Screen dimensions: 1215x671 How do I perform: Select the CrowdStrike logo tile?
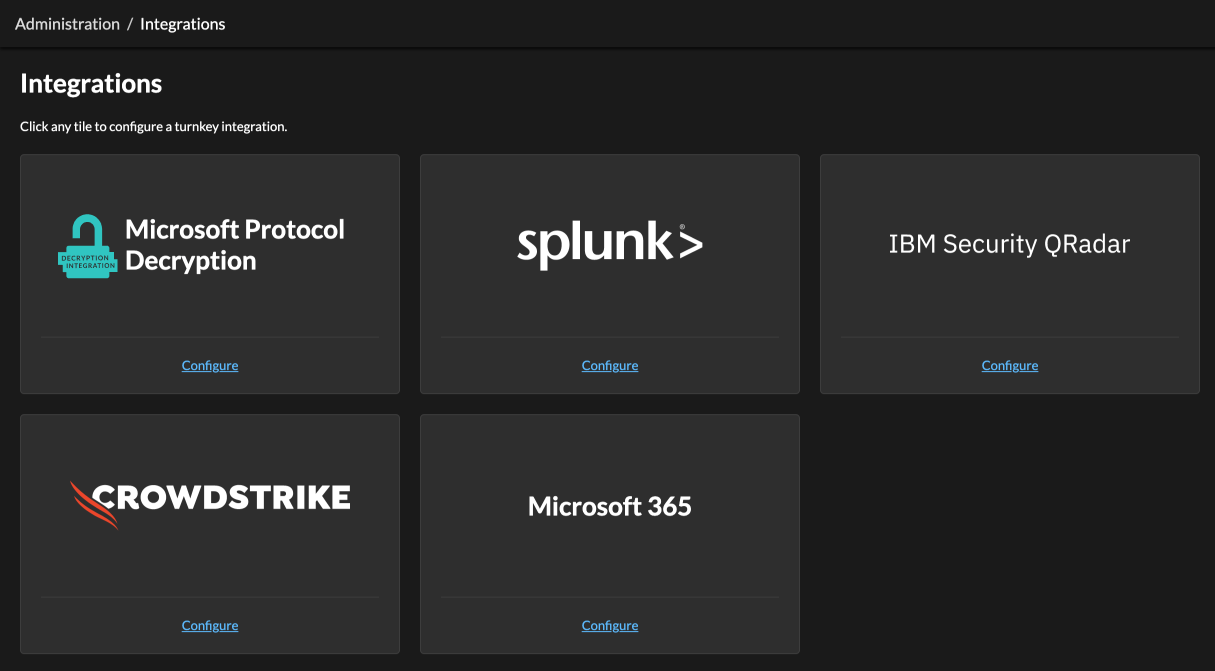tap(210, 534)
